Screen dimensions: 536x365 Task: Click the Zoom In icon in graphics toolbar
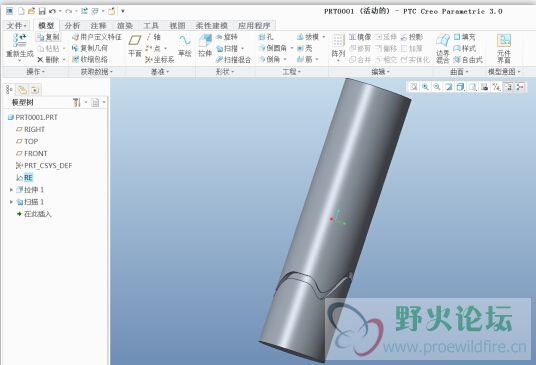coord(425,87)
